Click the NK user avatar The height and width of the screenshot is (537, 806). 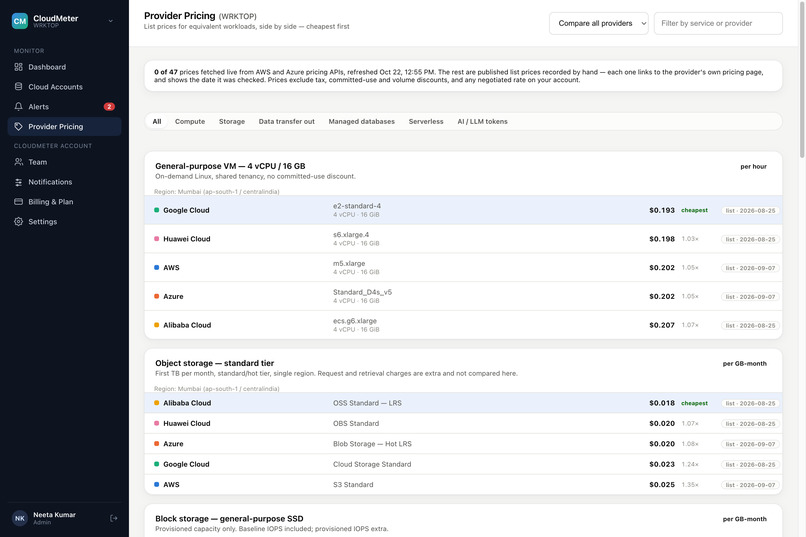(20, 518)
